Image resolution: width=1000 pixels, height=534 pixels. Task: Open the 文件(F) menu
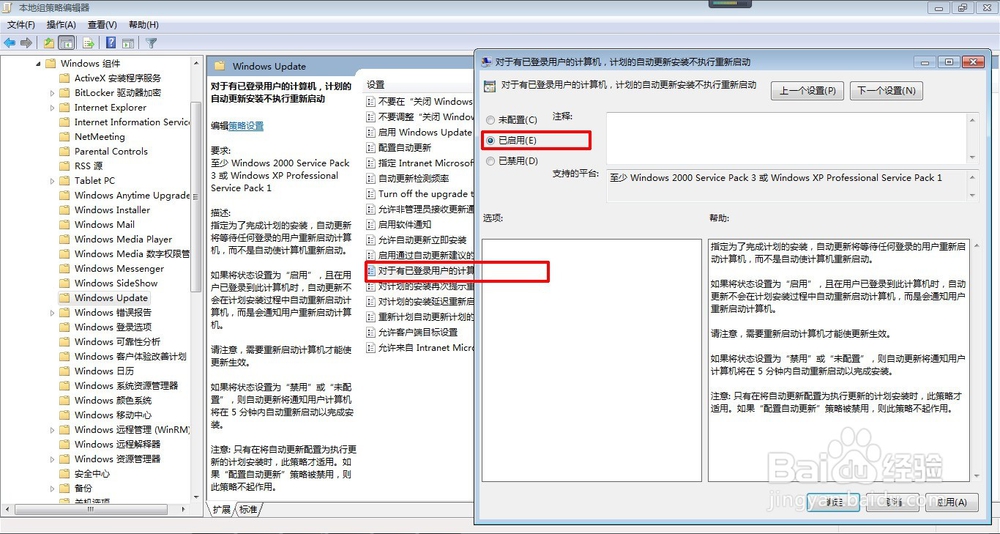tap(21, 25)
